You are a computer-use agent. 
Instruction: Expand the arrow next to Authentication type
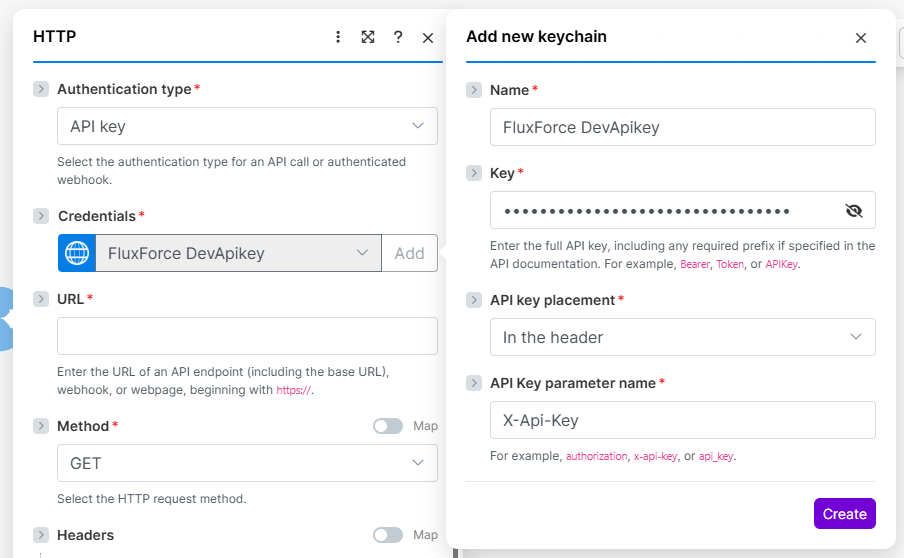coord(41,89)
